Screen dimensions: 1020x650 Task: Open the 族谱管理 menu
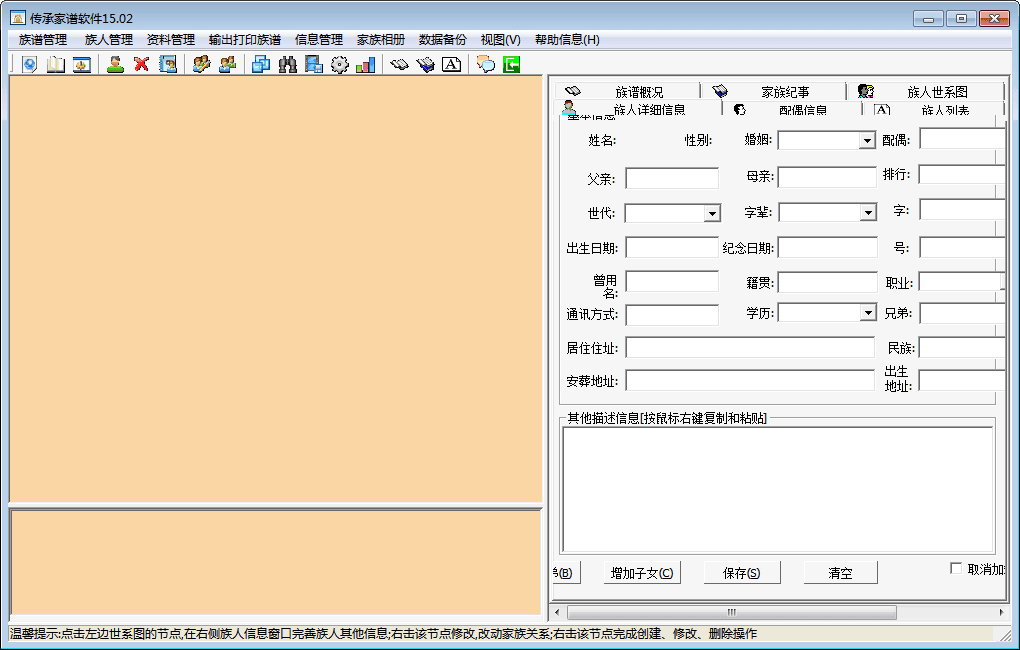pyautogui.click(x=43, y=40)
